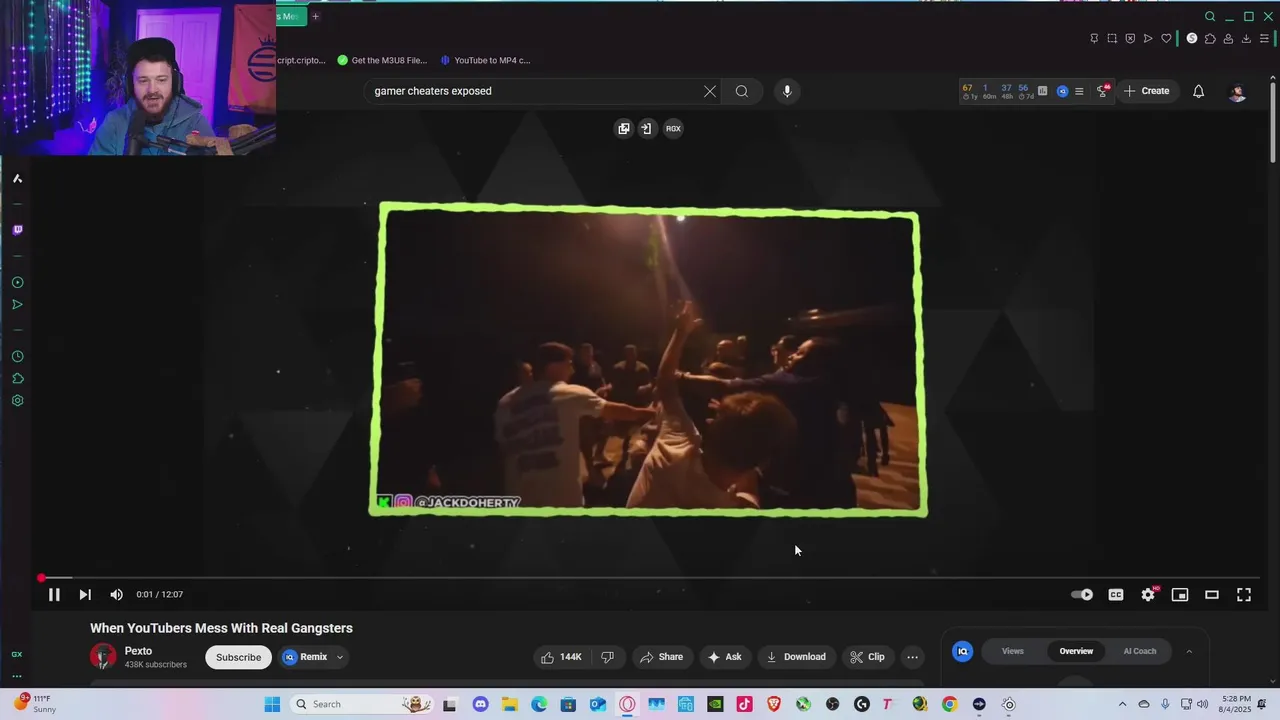Screen dimensions: 1280x720
Task: Open browser tab search magnifier
Action: point(1210,16)
